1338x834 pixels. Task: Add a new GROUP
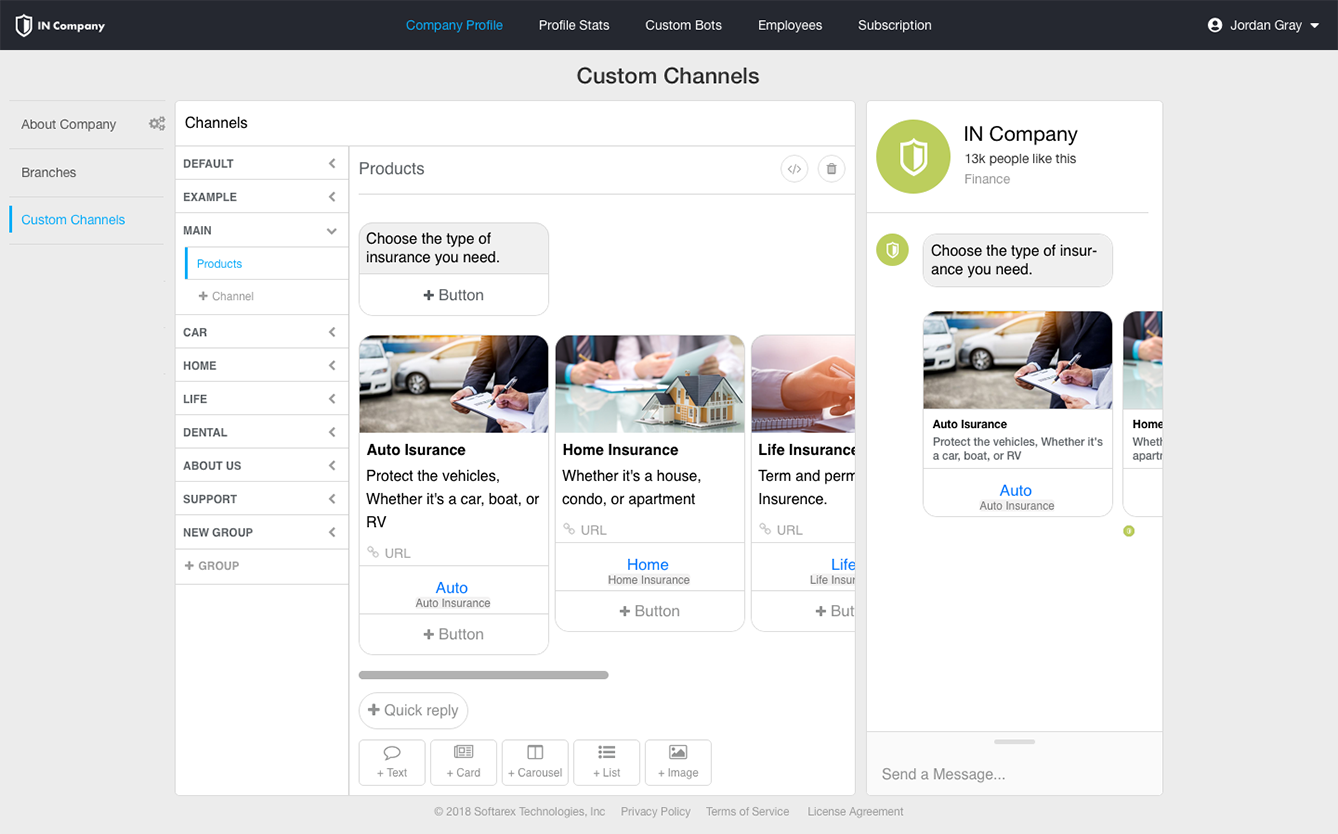(x=212, y=566)
